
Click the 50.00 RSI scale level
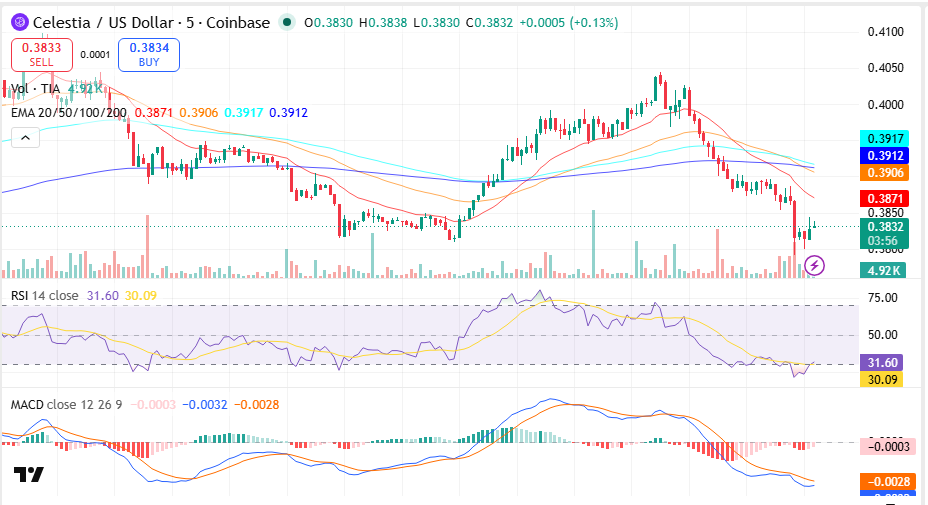882,334
